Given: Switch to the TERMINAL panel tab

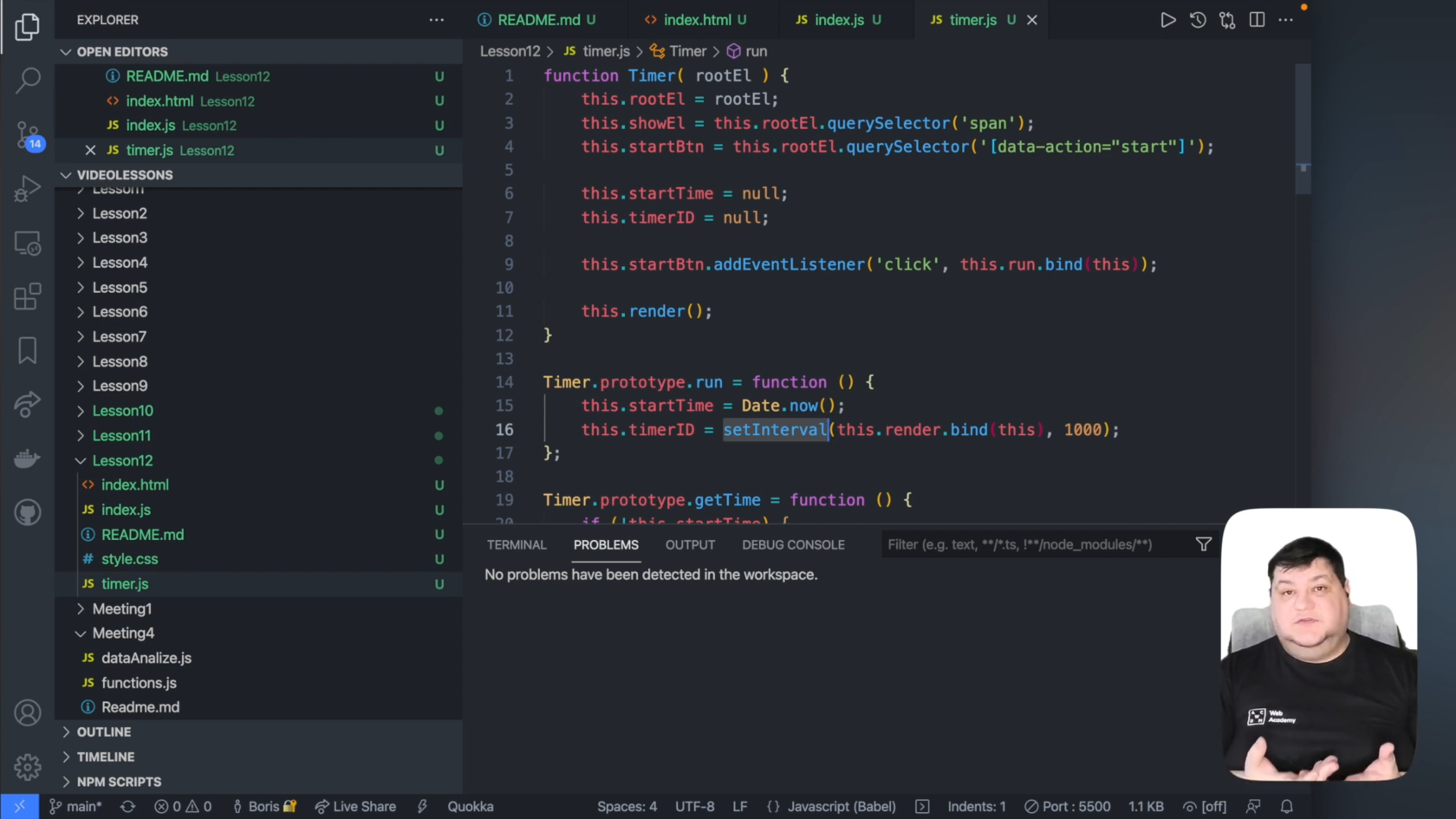Looking at the screenshot, I should click(x=517, y=545).
